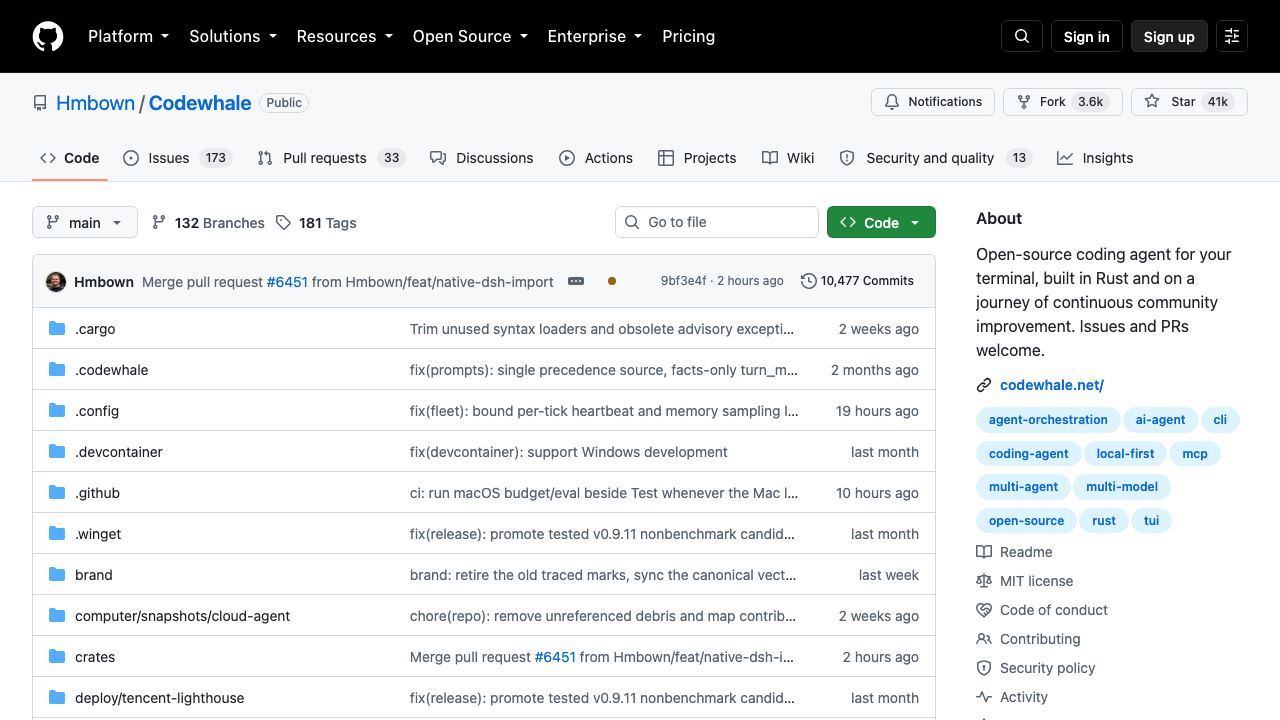Click the bell icon in Notifications

[x=892, y=102]
